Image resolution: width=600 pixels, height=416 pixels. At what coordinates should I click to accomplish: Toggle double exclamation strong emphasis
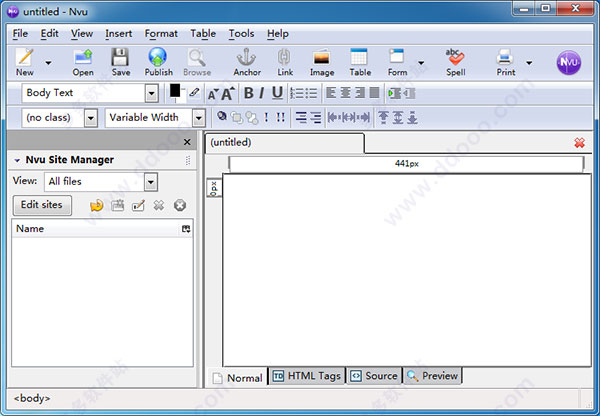[x=280, y=117]
